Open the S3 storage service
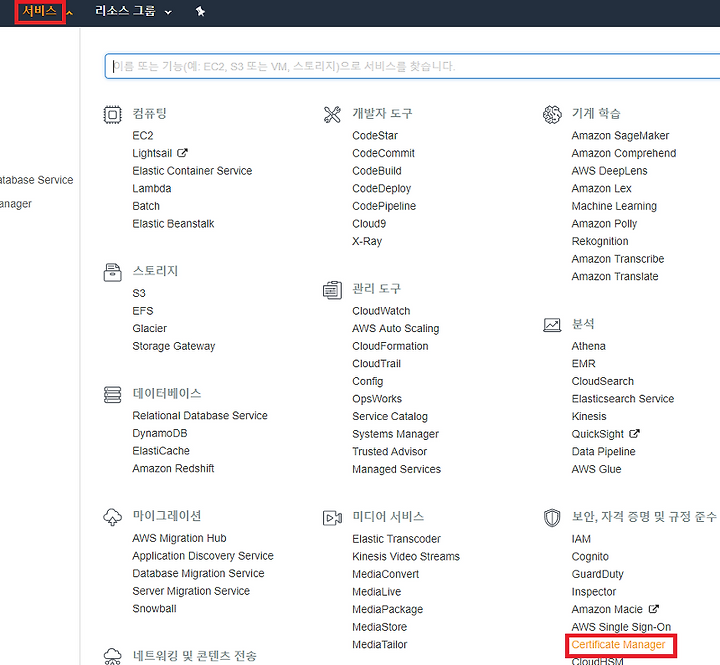Screen dimensions: 720x665 139,293
